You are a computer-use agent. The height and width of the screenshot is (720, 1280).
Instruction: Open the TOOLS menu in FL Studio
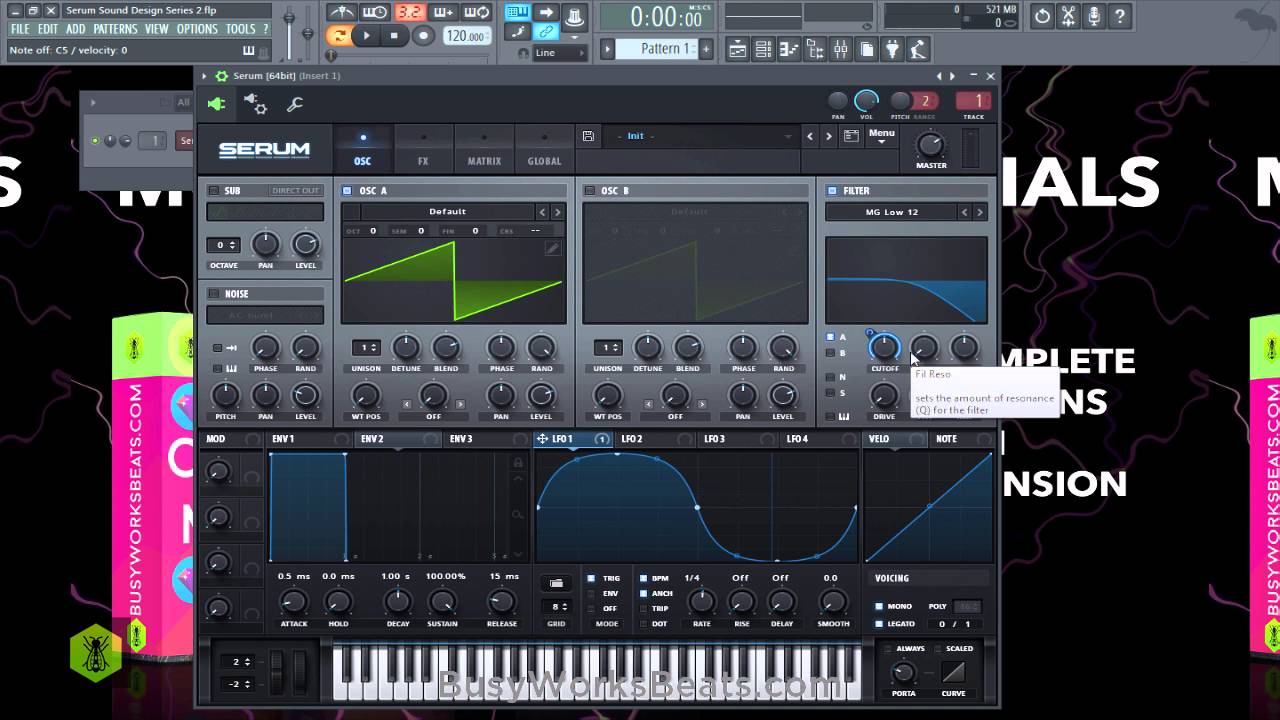(241, 29)
